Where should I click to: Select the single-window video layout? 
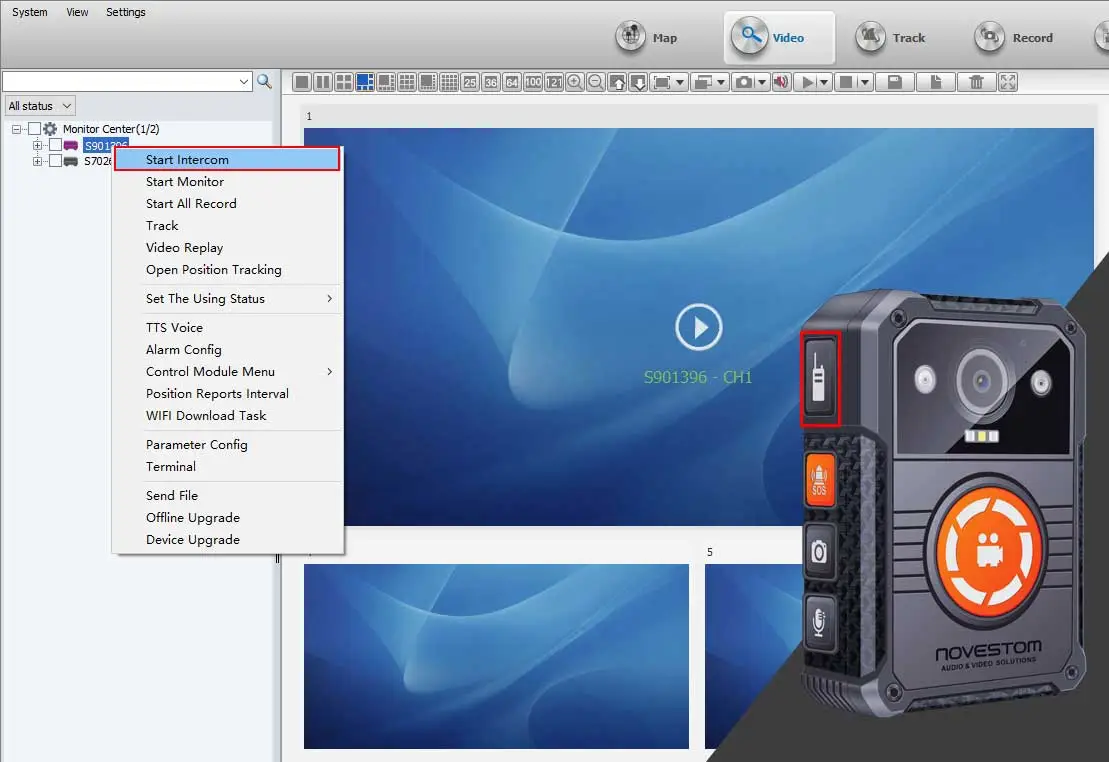coord(302,82)
